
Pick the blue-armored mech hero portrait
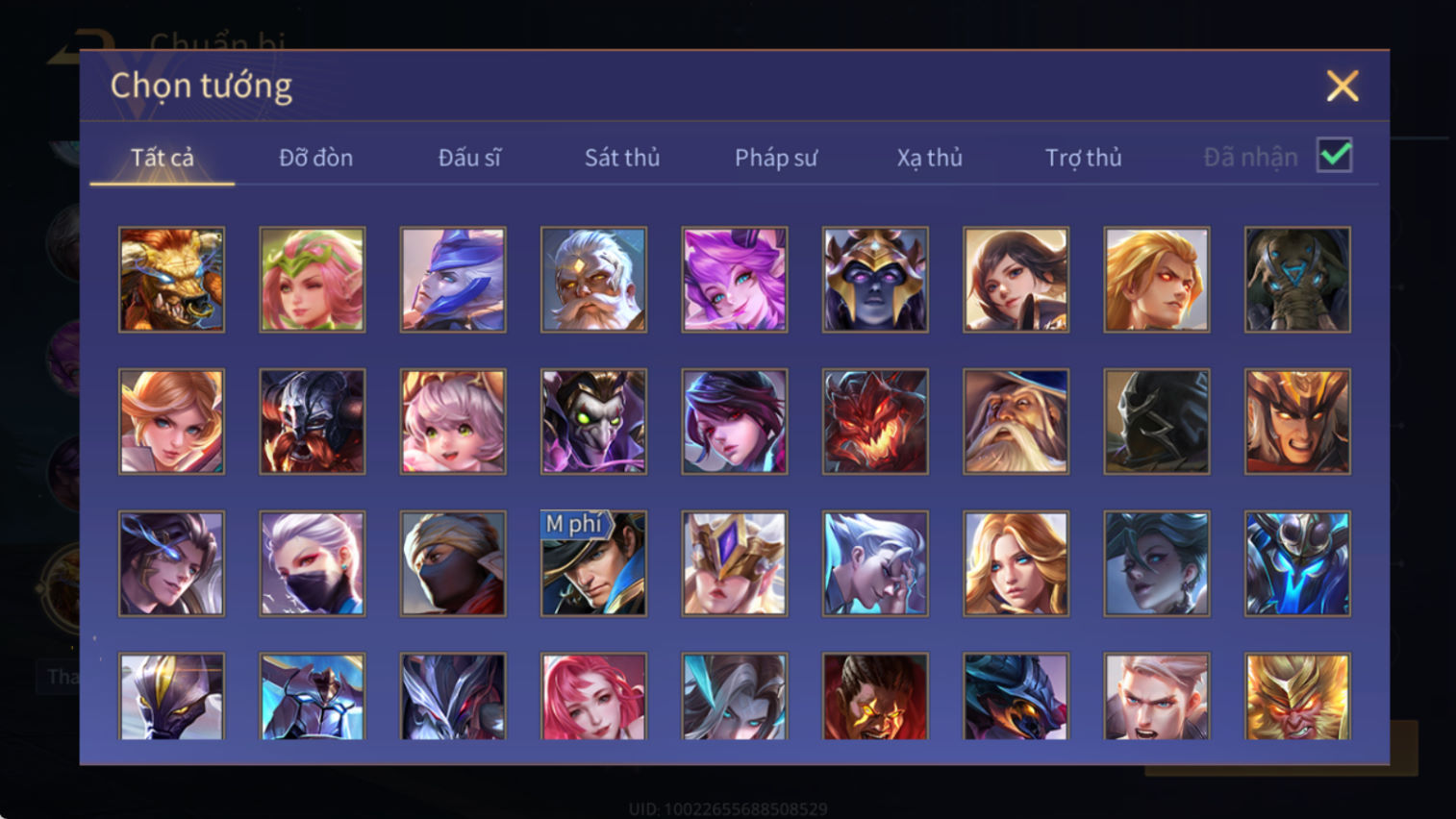pos(1297,563)
